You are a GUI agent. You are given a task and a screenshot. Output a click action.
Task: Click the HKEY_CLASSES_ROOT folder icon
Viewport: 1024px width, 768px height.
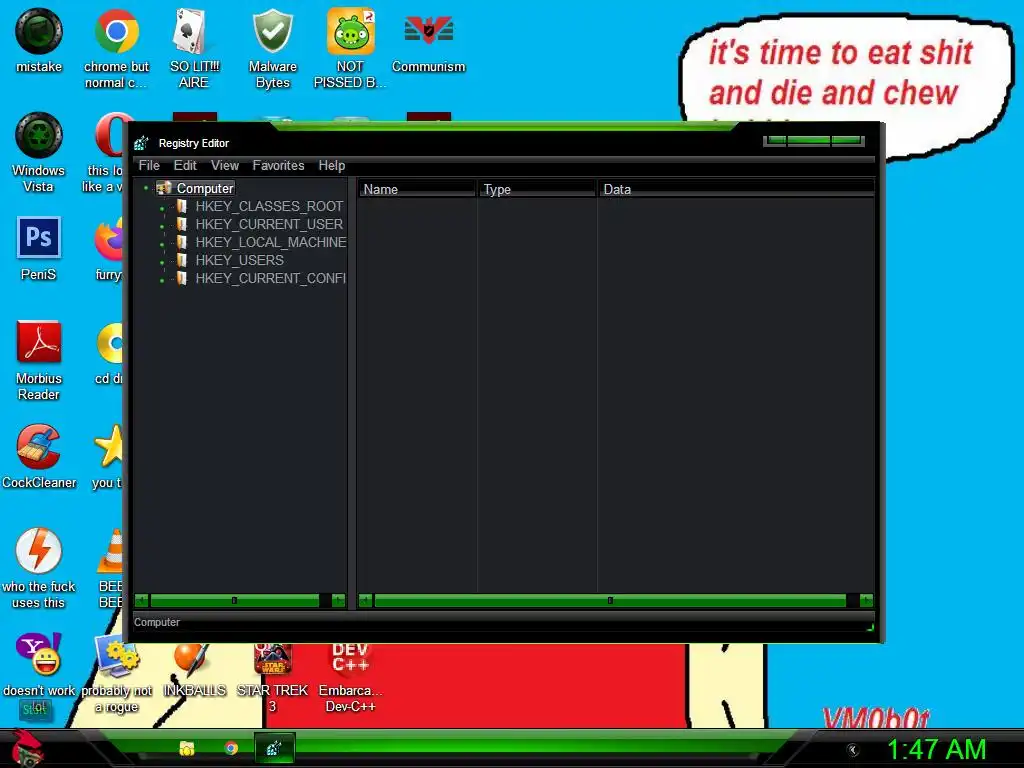pos(182,206)
